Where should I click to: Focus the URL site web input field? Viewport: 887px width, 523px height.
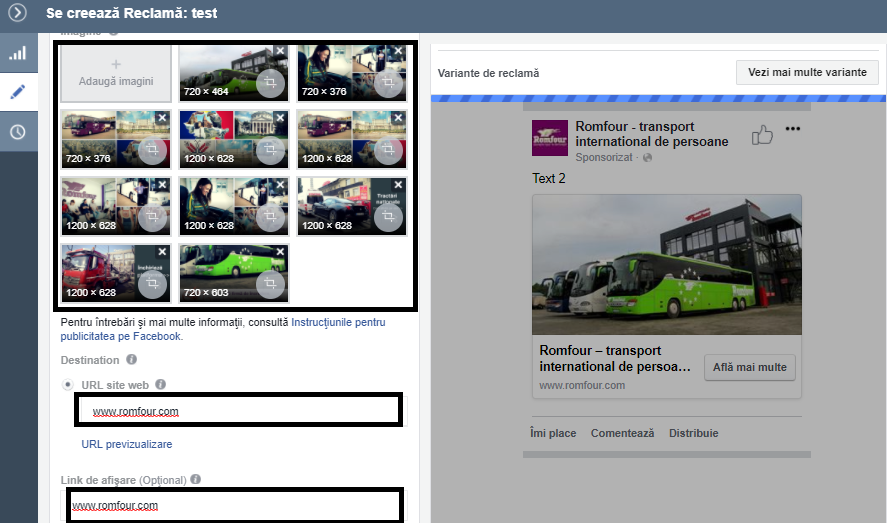coord(238,411)
